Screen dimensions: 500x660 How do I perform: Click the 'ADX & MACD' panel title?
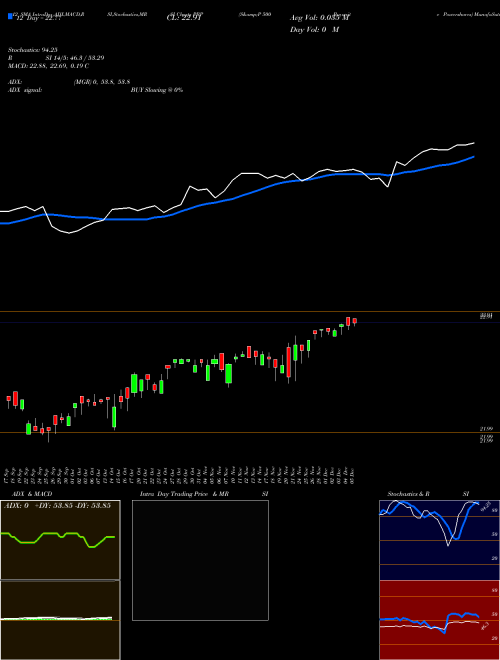[x=32, y=494]
